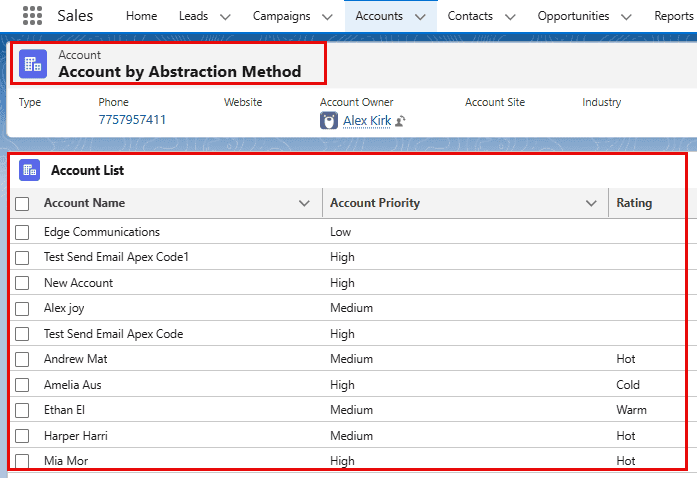The width and height of the screenshot is (697, 478).
Task: Click the phone number 7757957411
Action: (132, 120)
